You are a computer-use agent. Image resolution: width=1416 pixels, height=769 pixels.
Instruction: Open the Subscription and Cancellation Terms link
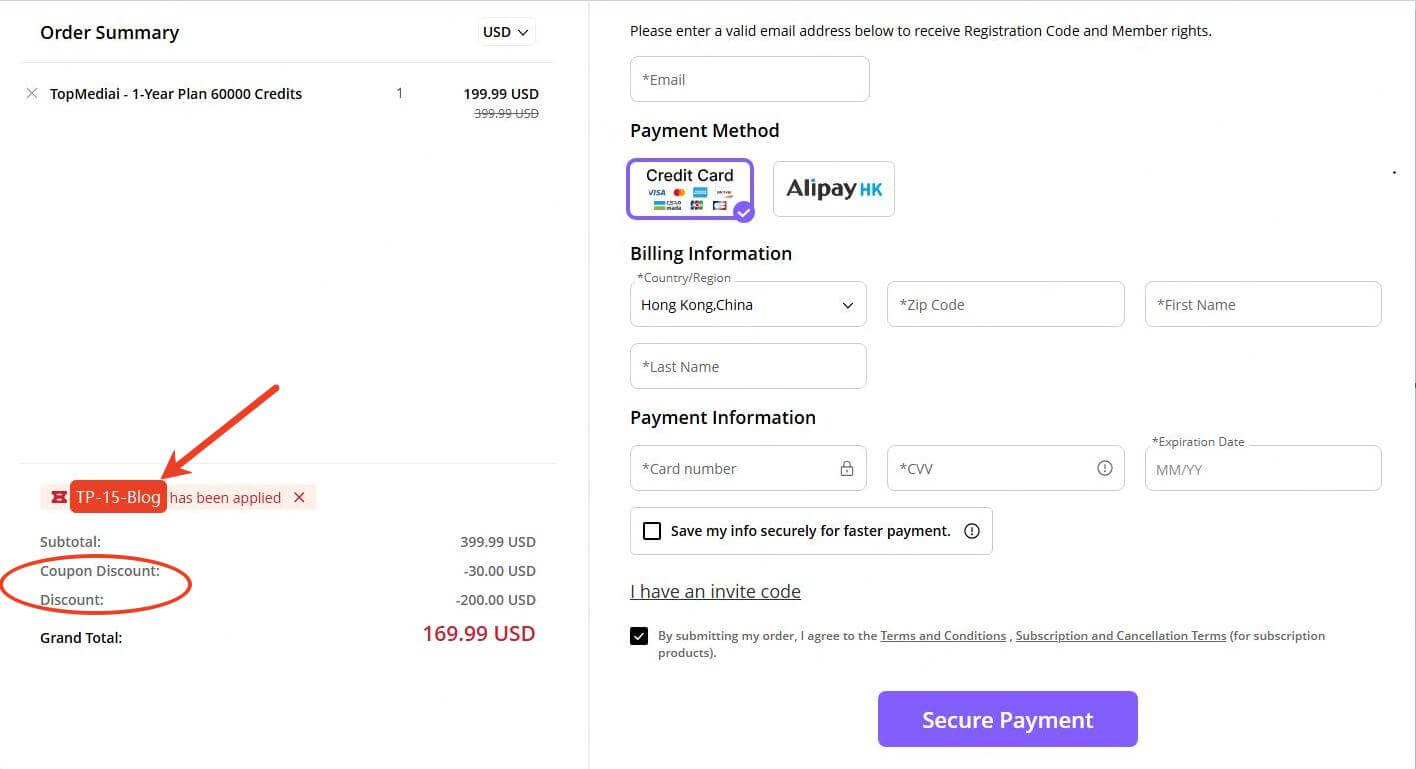[1120, 635]
